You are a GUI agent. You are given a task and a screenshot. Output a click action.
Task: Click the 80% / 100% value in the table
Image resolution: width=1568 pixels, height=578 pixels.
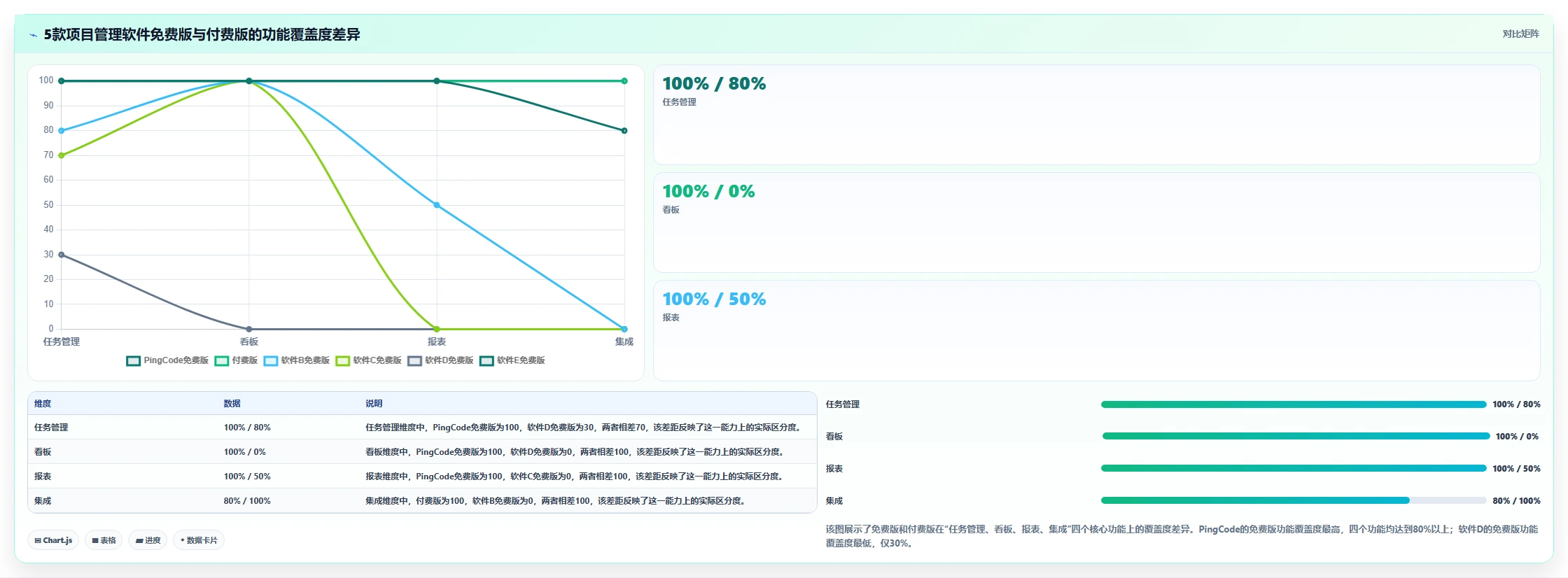(x=247, y=501)
